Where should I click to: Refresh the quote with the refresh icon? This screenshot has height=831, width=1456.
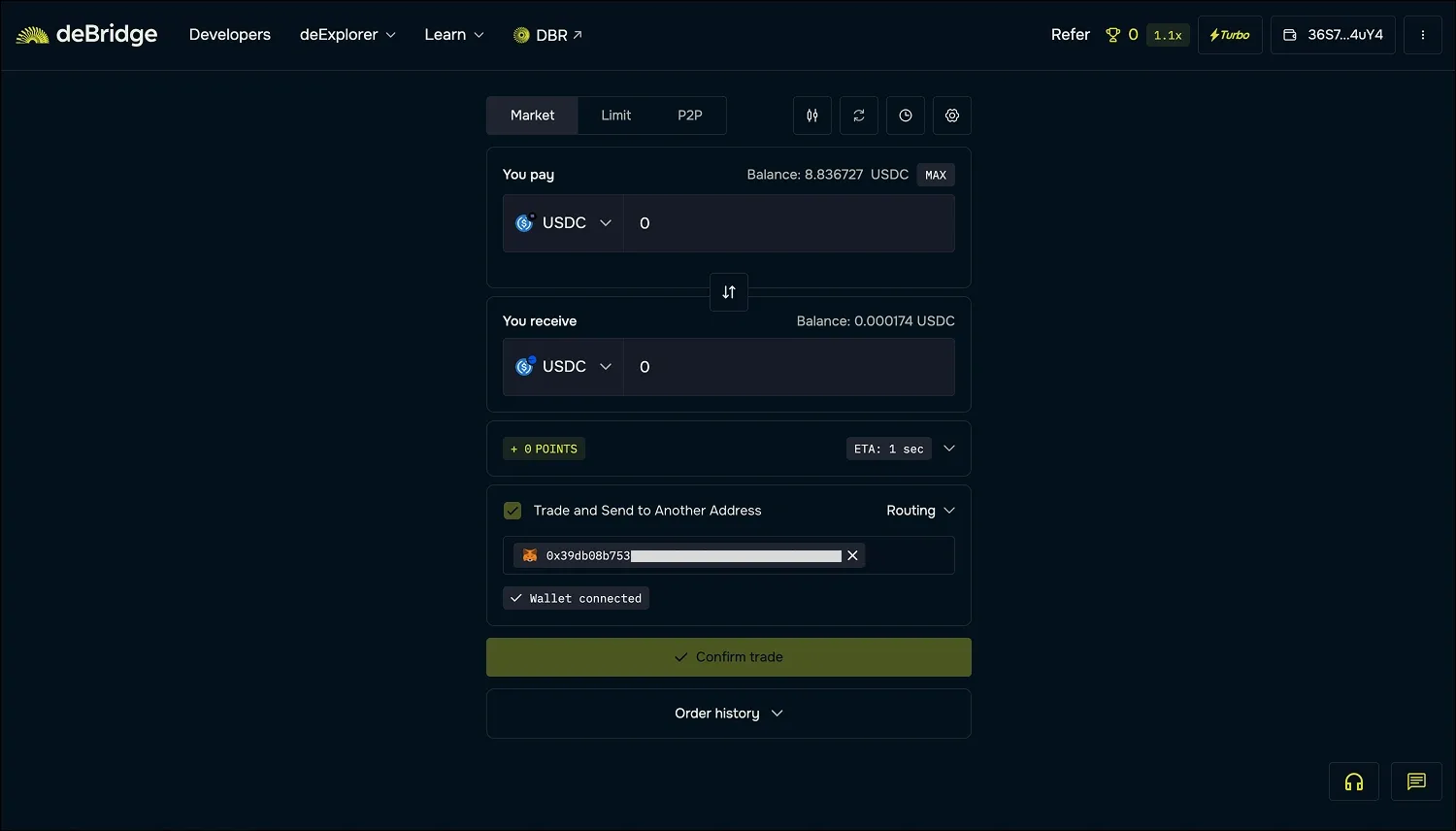point(859,116)
